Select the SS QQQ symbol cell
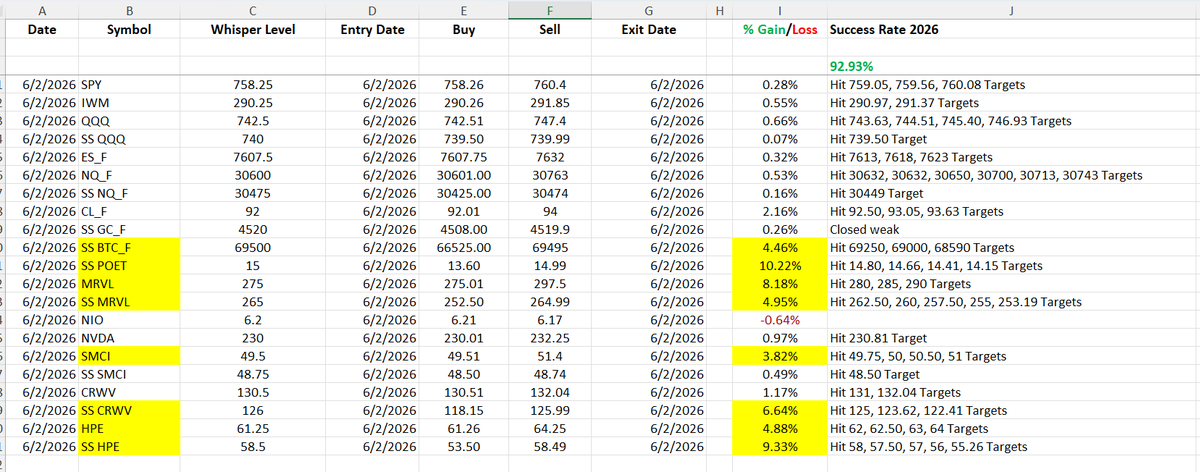 (129, 138)
